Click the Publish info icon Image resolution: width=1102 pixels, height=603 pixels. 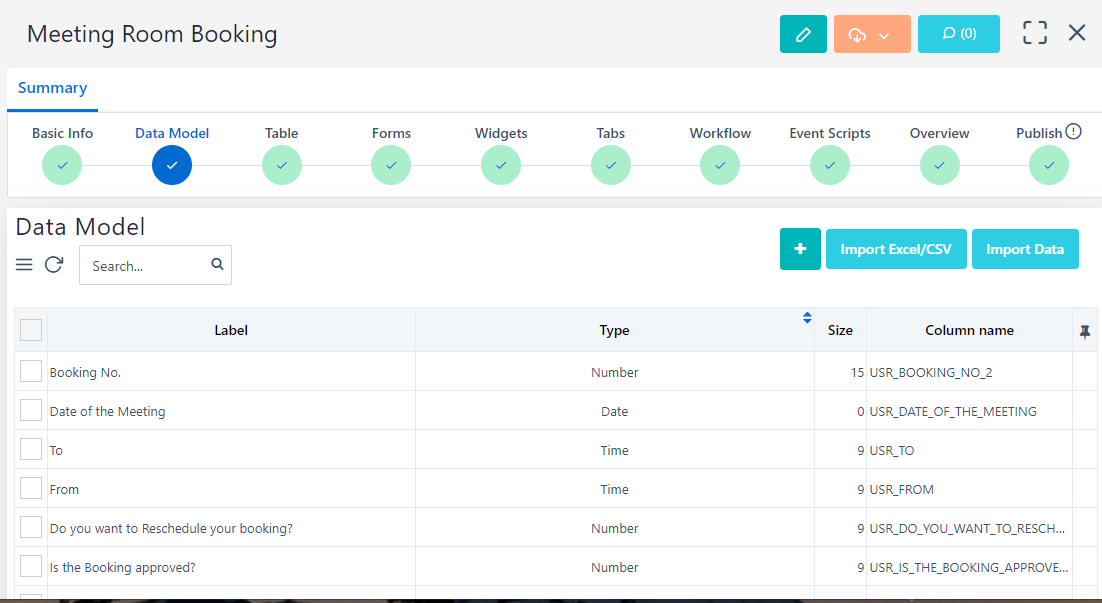(x=1074, y=131)
